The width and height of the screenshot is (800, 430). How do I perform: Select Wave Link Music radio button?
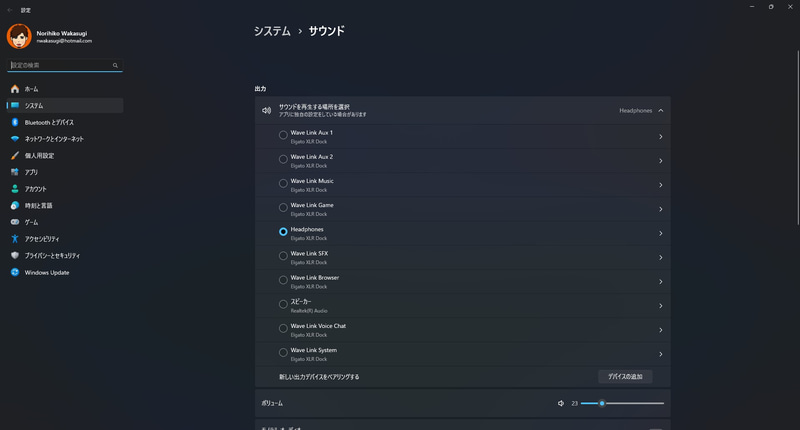283,183
